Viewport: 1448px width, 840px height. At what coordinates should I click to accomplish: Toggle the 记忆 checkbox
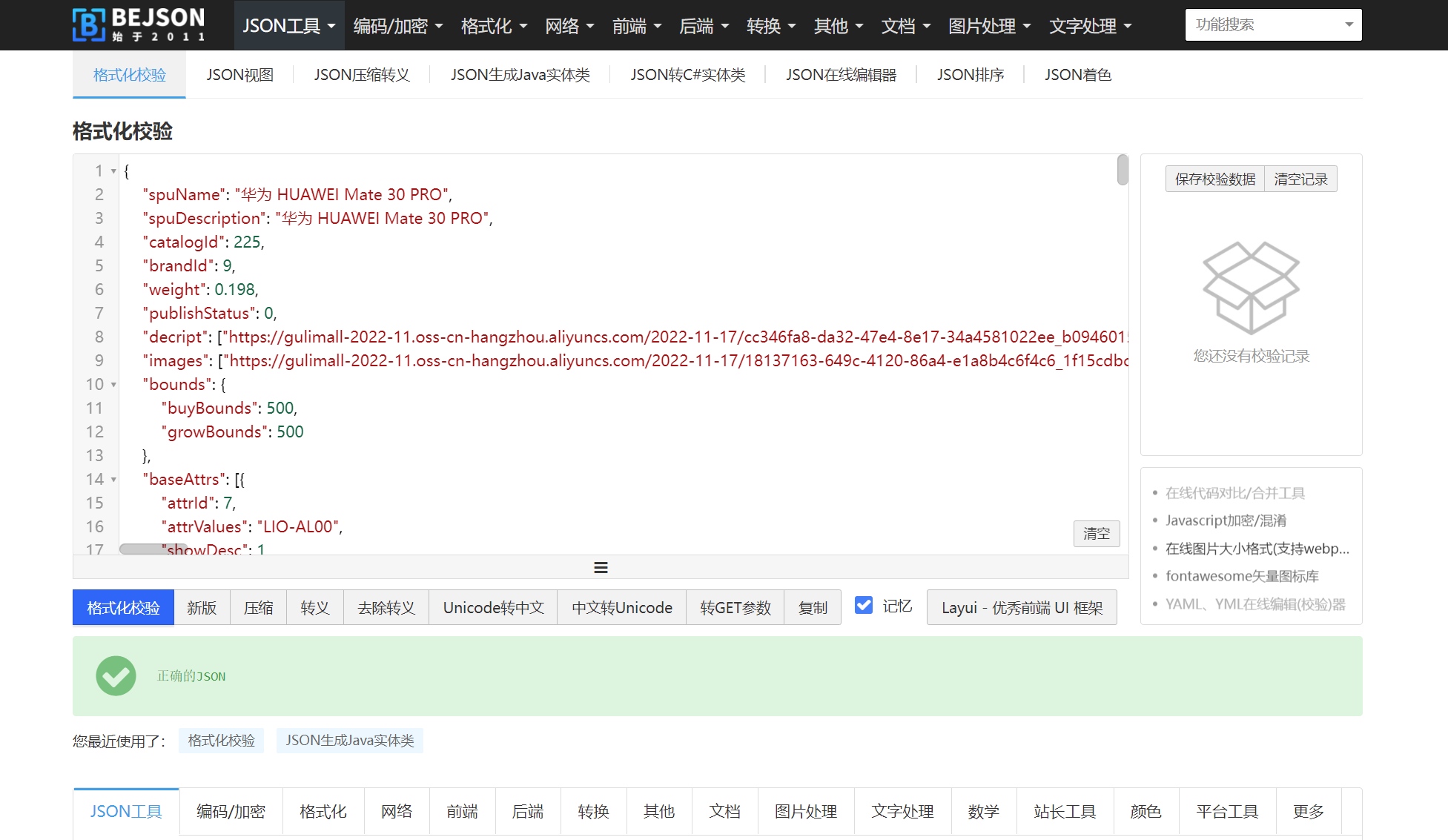pos(864,606)
